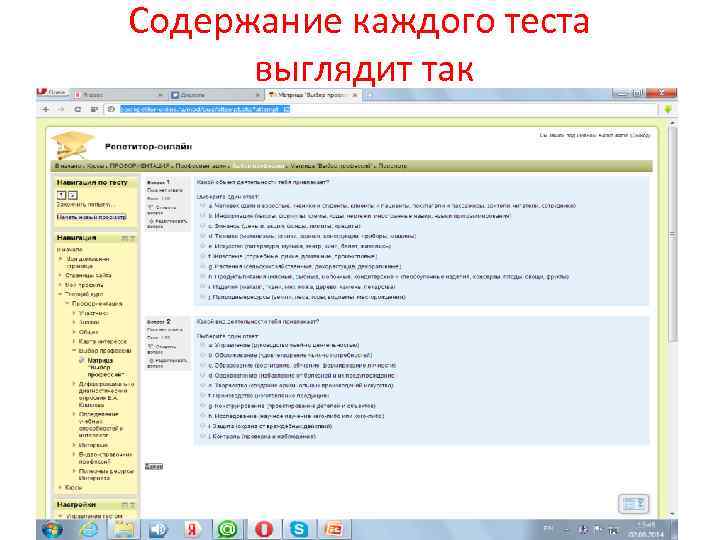Select answer a. Управление in question 2

[x=202, y=345]
